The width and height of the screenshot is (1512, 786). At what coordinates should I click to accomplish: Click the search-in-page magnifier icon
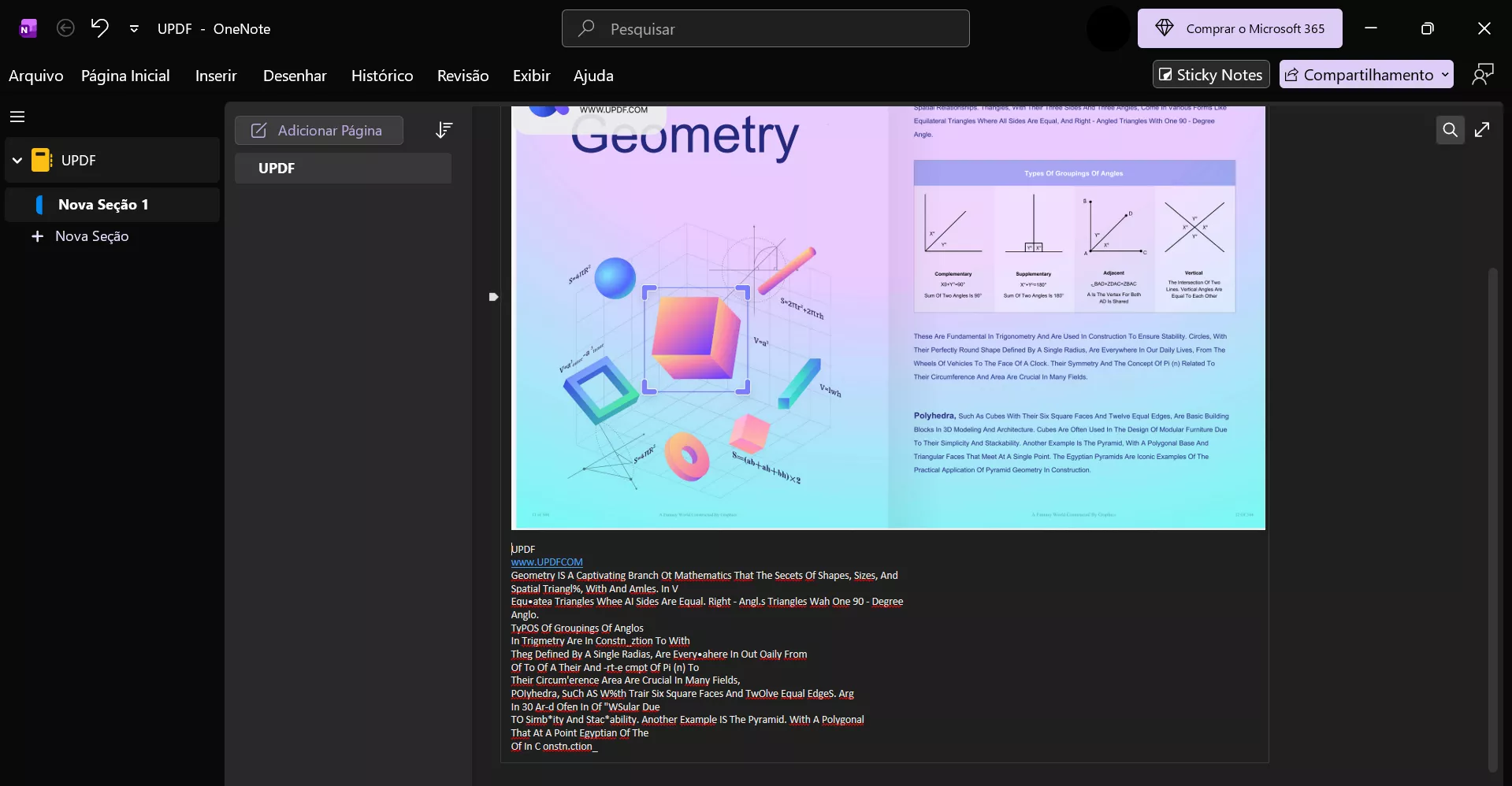[x=1450, y=129]
